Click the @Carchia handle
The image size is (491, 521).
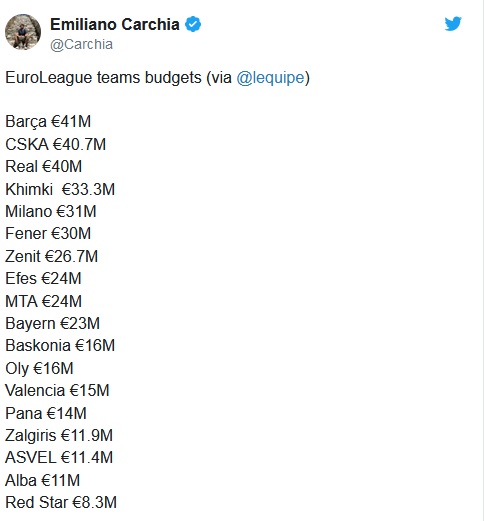point(81,44)
